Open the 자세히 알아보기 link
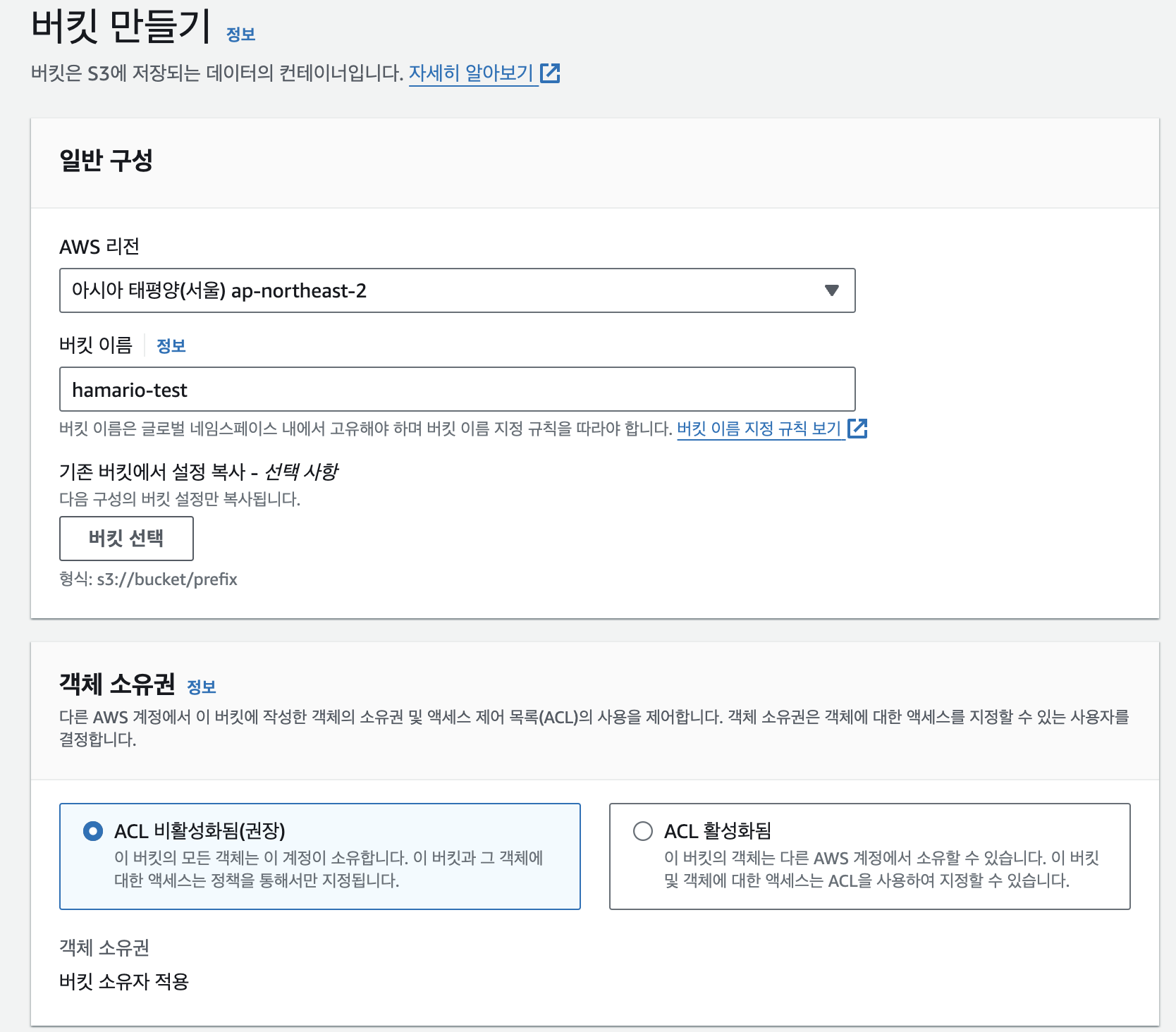 click(471, 73)
